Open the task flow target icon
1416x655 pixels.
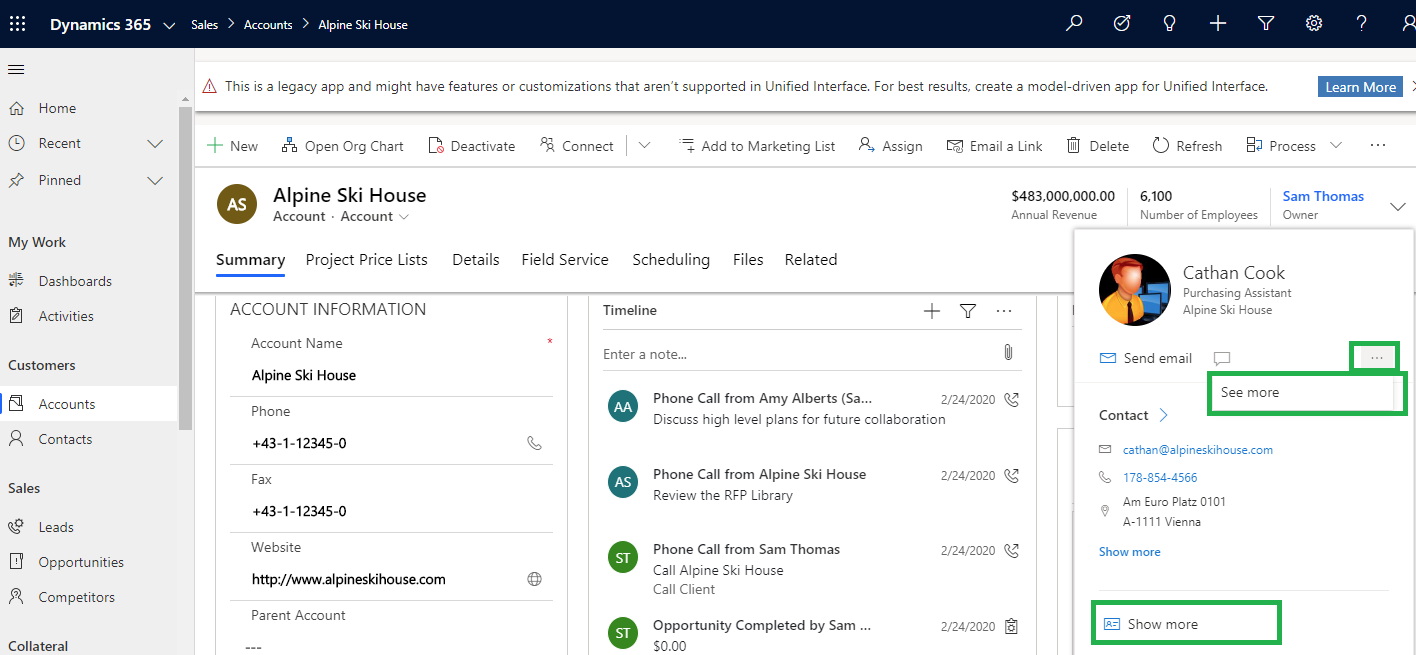(1122, 24)
